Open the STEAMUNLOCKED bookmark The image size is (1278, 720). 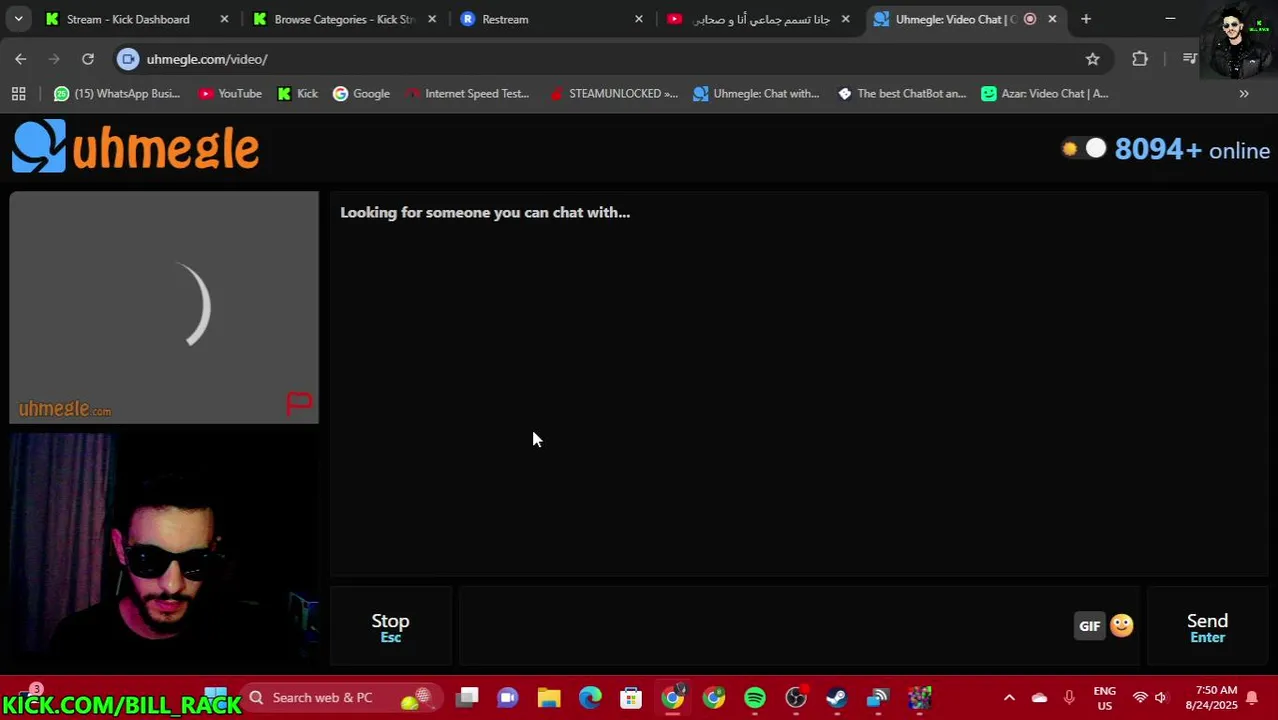coord(613,93)
